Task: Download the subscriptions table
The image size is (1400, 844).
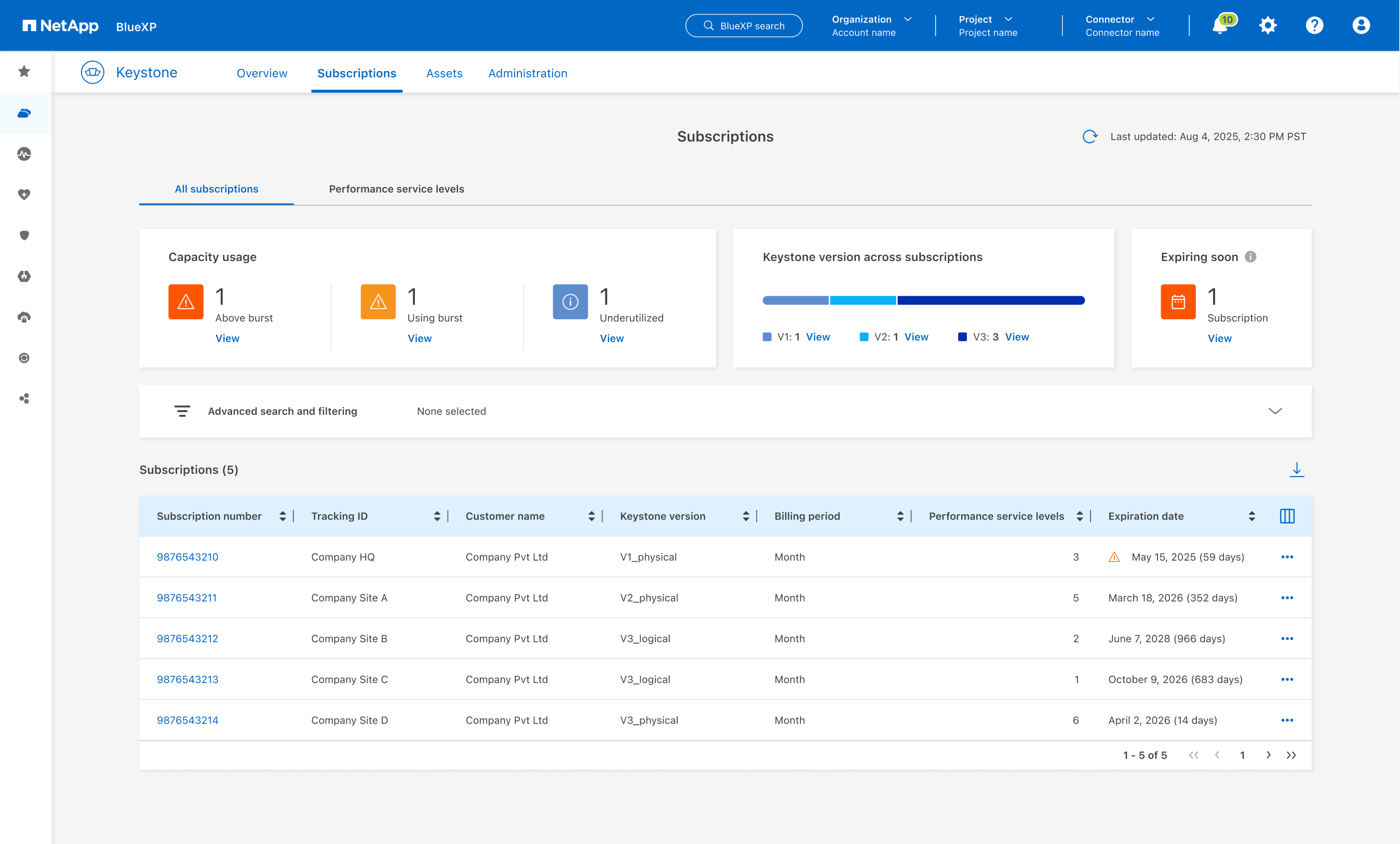Action: point(1296,470)
